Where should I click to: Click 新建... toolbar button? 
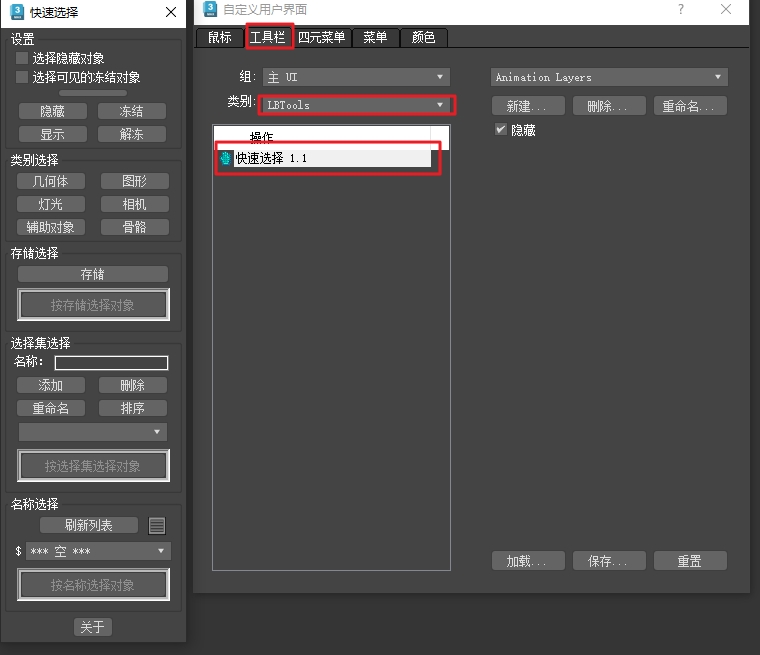(x=528, y=106)
